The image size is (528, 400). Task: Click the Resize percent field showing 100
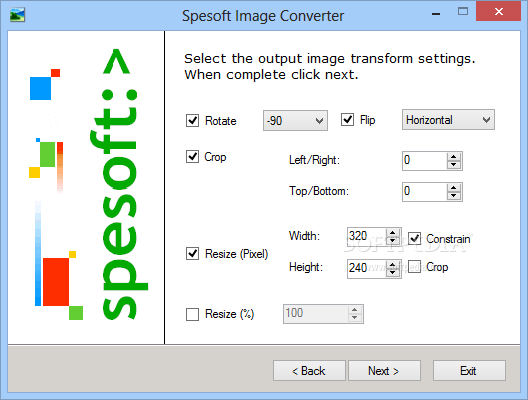[316, 314]
